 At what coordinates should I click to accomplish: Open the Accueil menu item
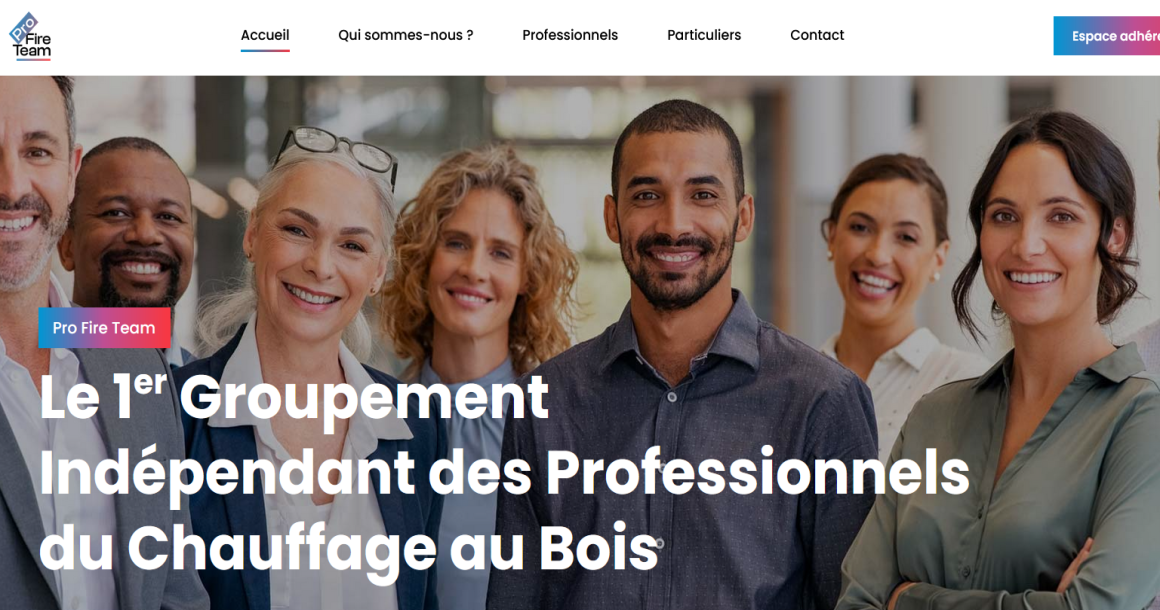pos(265,35)
